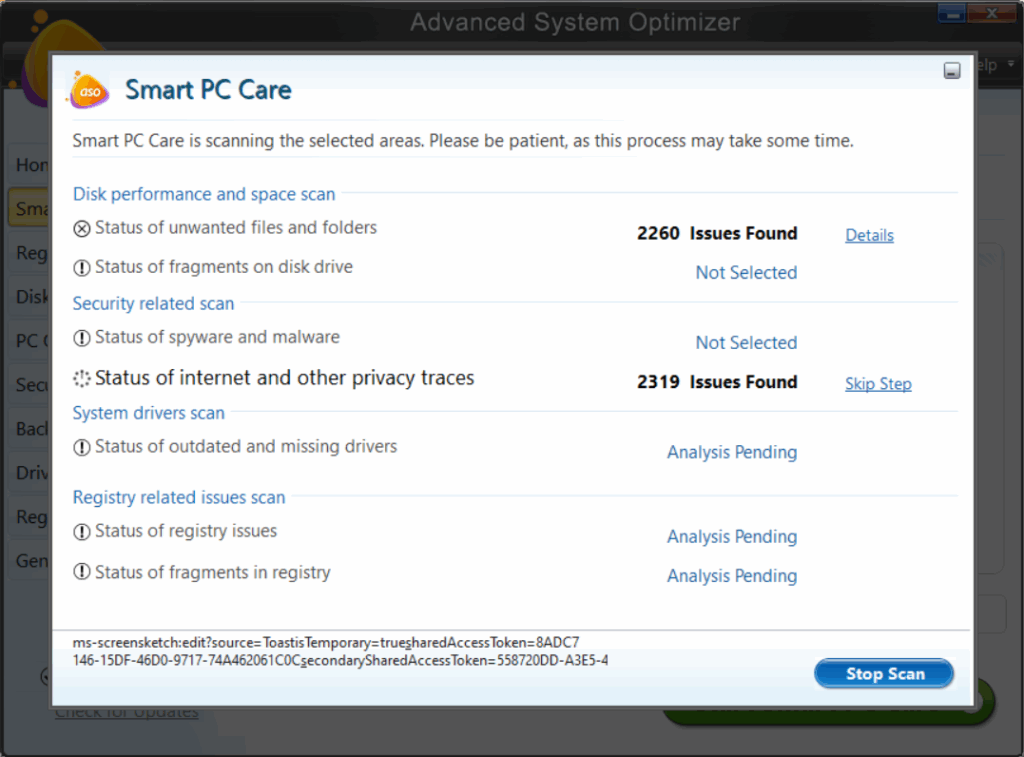
Task: Click 'Not Selected' for spyware and malware
Action: click(x=746, y=342)
